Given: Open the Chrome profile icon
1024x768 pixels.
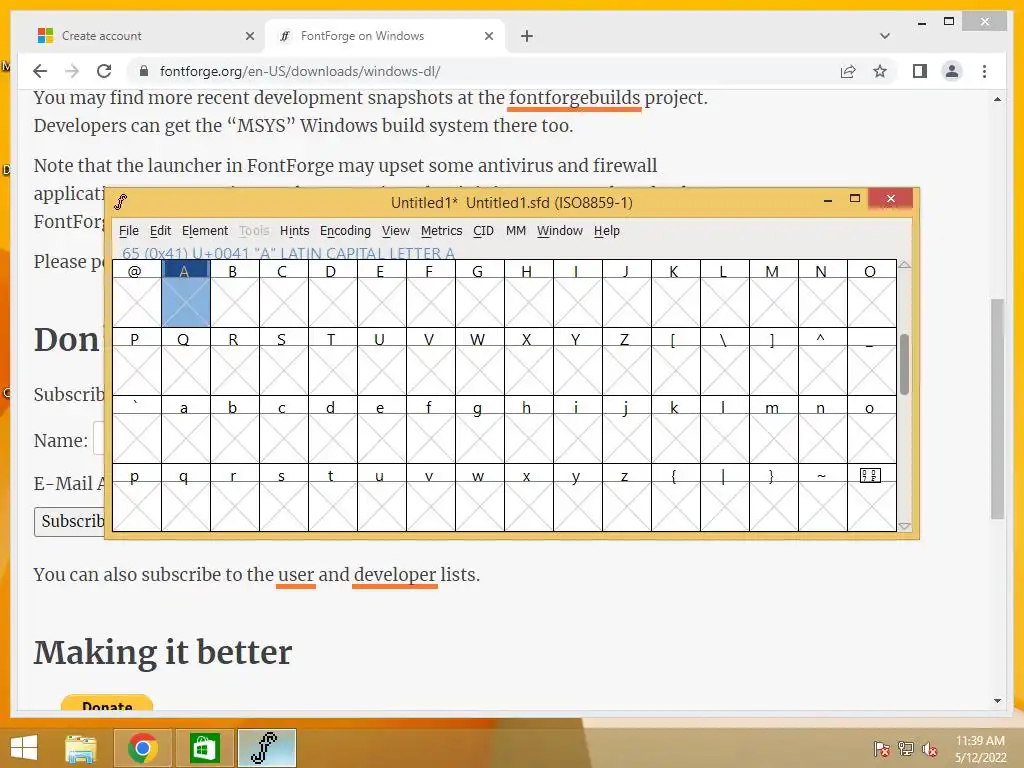Looking at the screenshot, I should (x=952, y=71).
